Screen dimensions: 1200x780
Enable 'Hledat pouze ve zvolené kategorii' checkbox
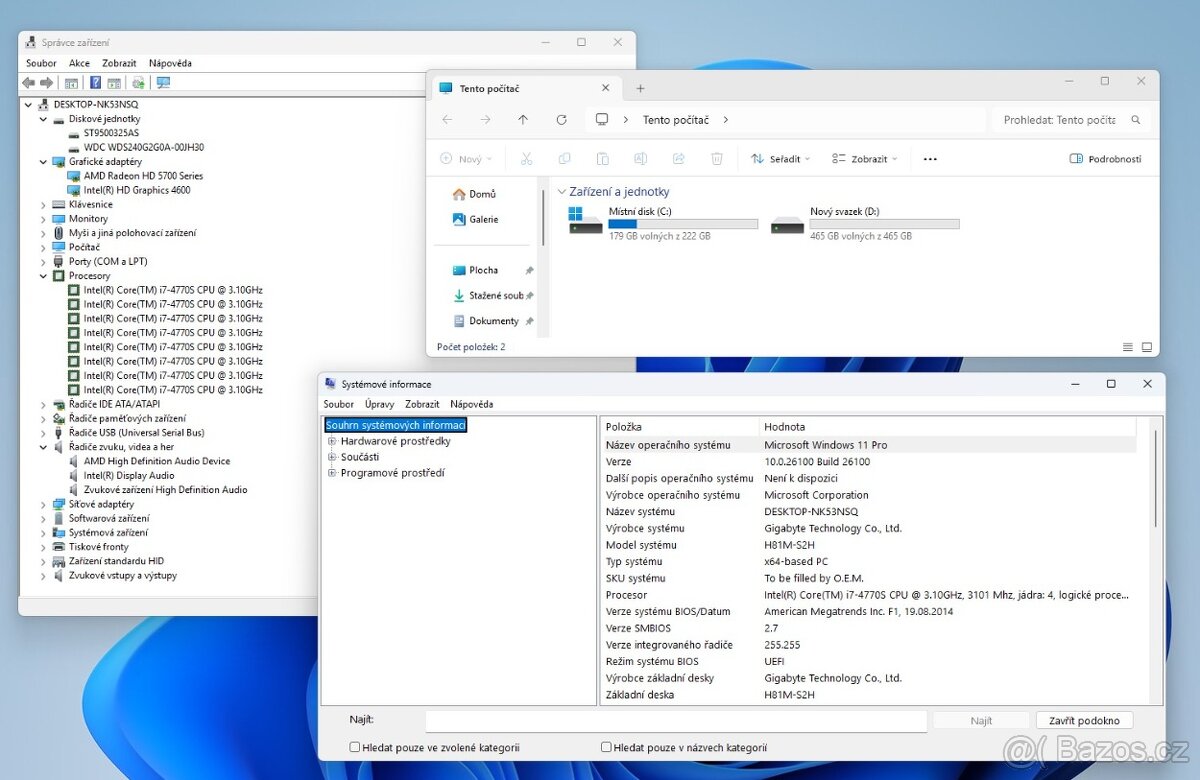[x=354, y=746]
